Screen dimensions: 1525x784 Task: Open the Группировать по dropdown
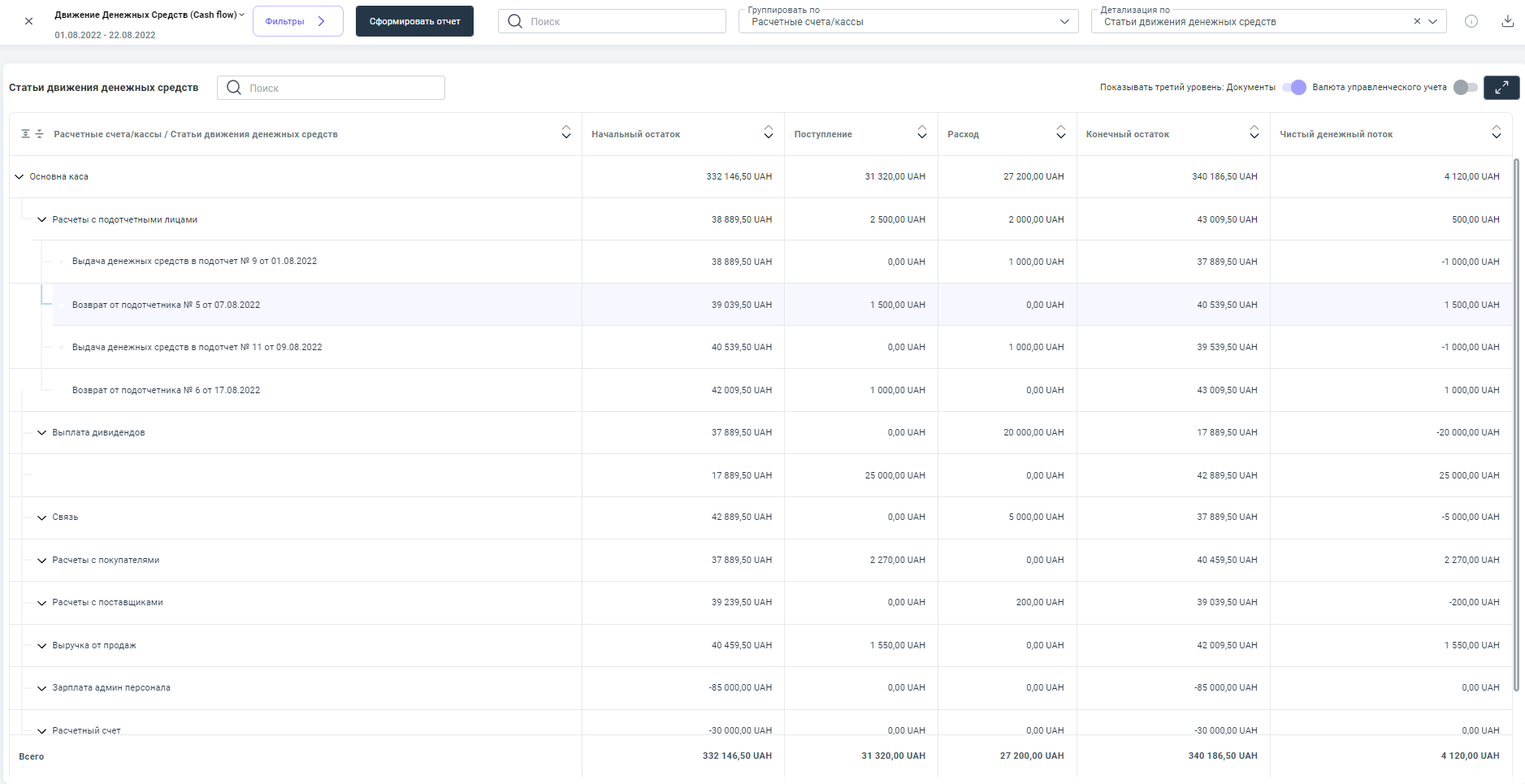click(x=908, y=22)
